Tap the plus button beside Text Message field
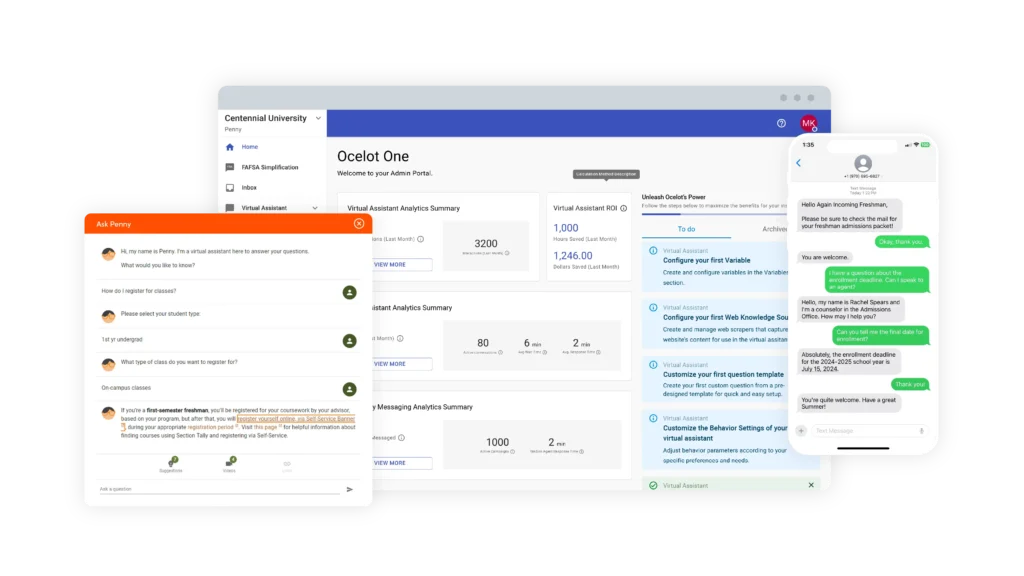Image resolution: width=1024 pixels, height=576 pixels. tap(801, 431)
